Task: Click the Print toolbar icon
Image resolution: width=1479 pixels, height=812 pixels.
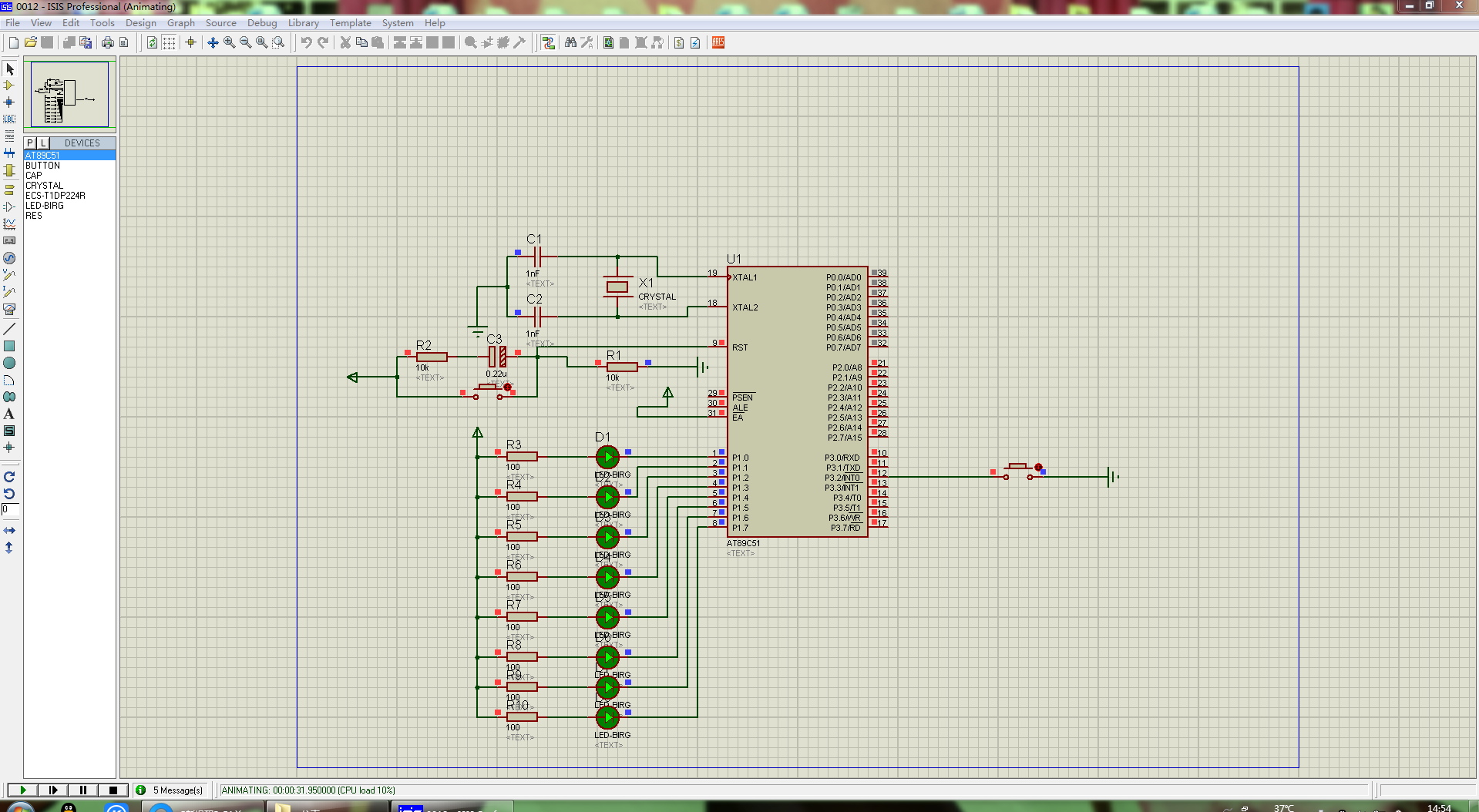Action: tap(108, 42)
